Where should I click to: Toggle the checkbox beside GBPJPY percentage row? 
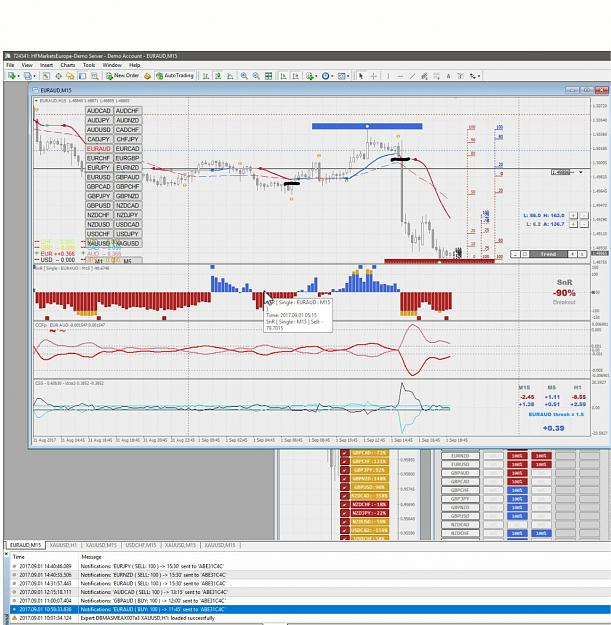tap(345, 470)
